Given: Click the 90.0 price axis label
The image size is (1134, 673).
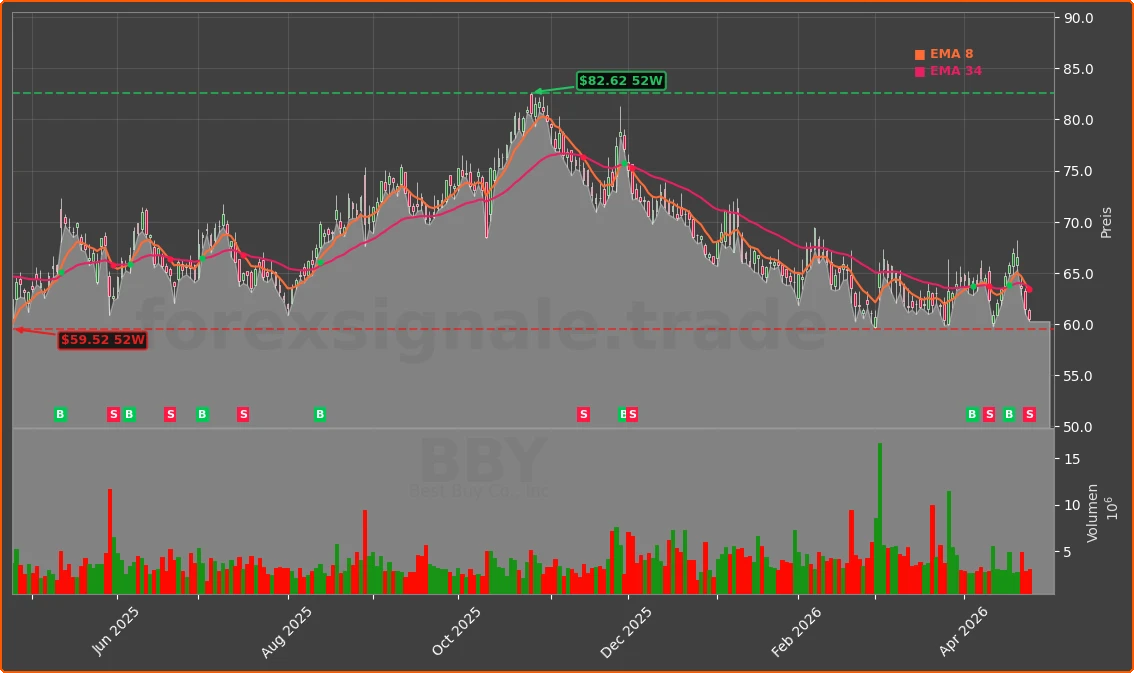Looking at the screenshot, I should pyautogui.click(x=1078, y=18).
